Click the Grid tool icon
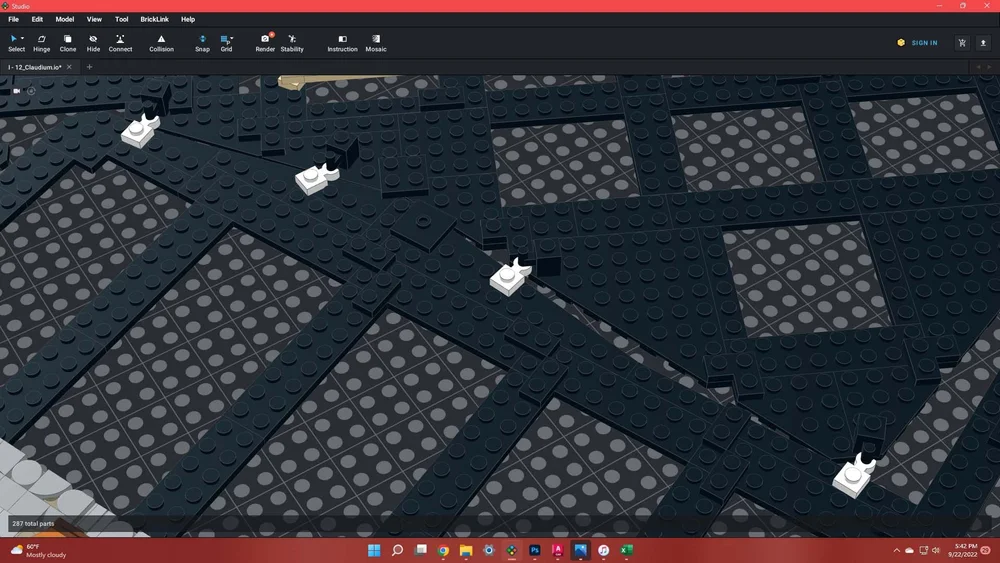Screen dimensions: 1000x563 point(224,40)
